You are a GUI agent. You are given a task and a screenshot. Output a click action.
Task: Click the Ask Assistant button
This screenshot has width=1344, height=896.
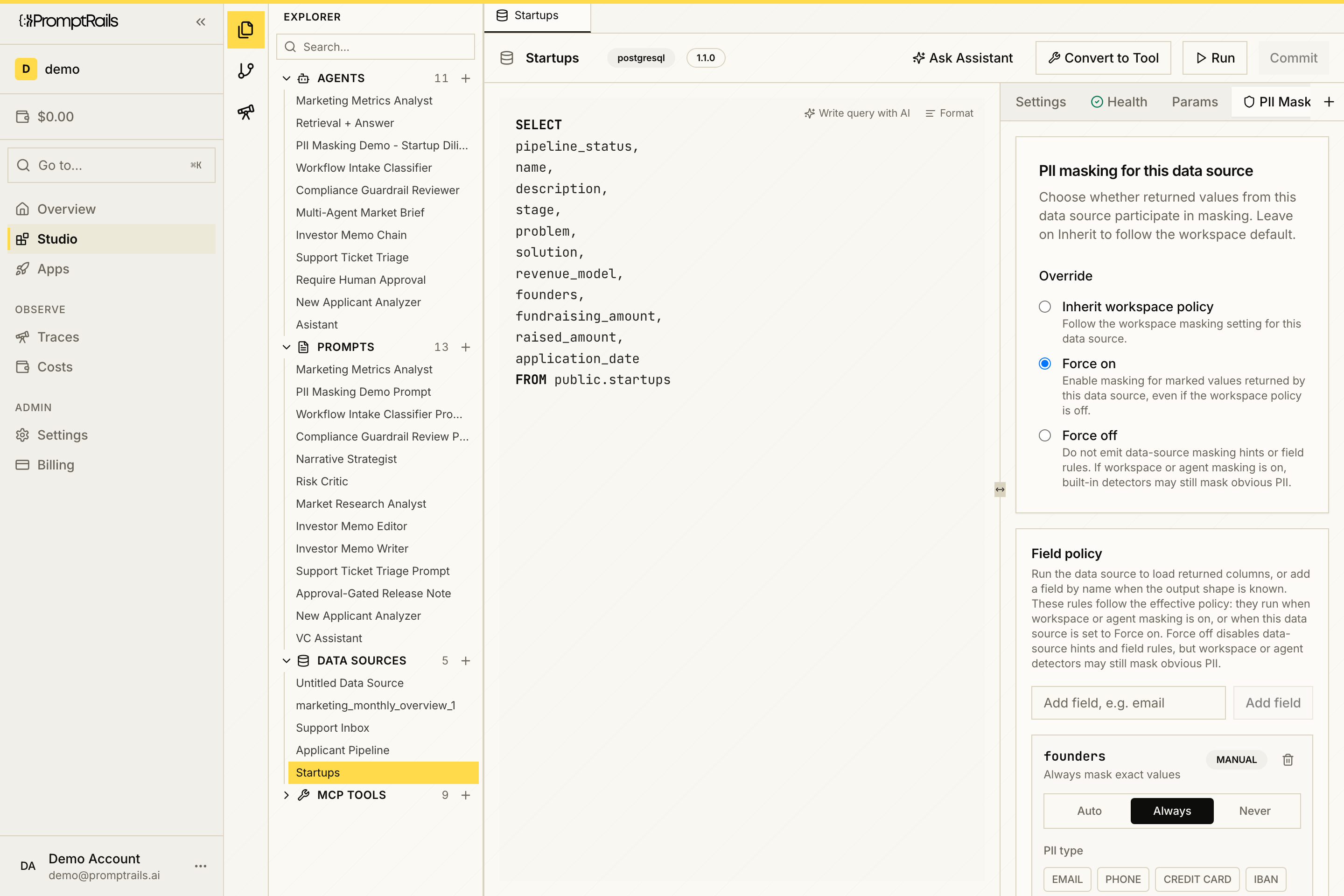tap(962, 58)
